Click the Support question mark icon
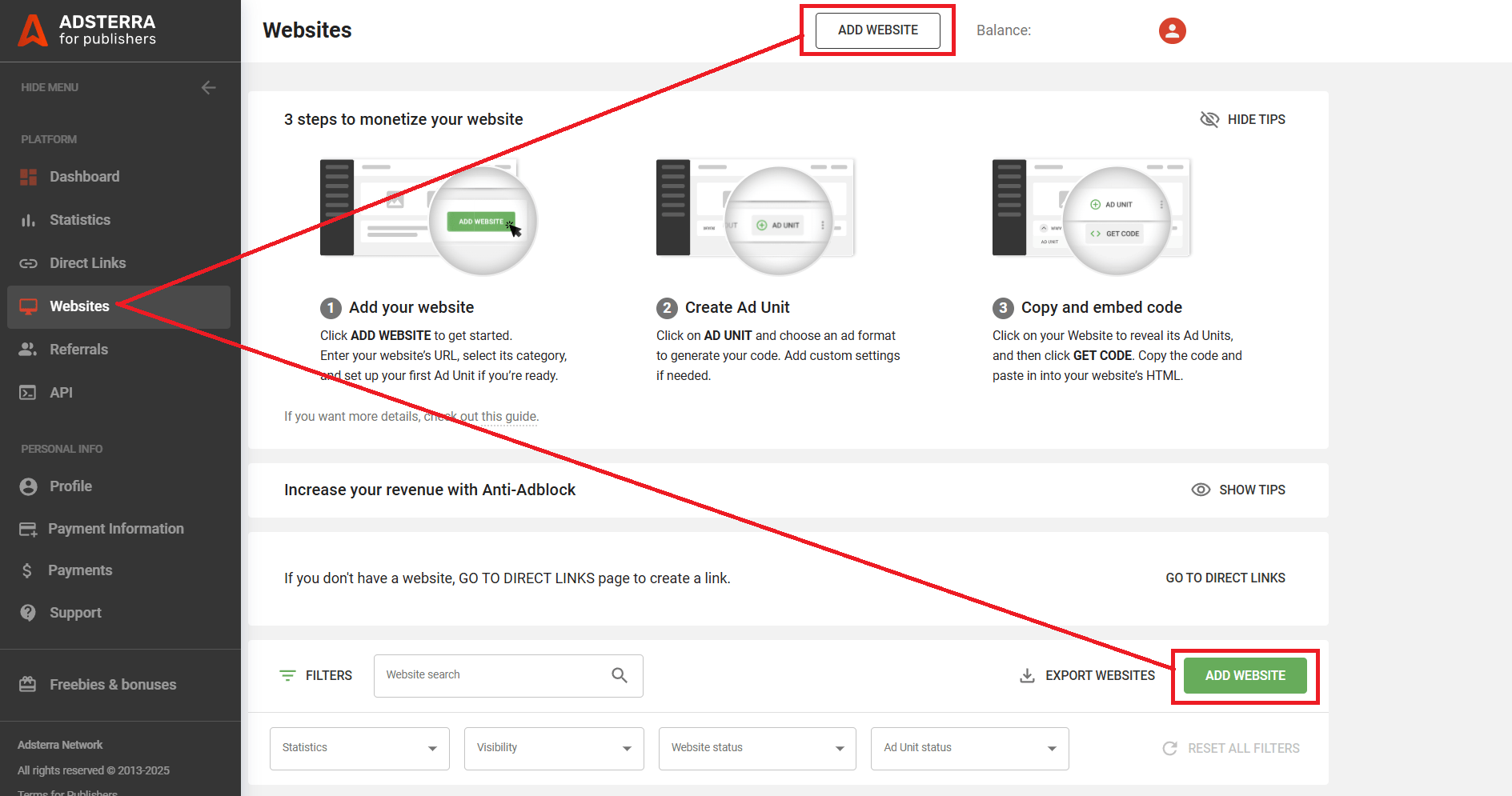 (28, 613)
